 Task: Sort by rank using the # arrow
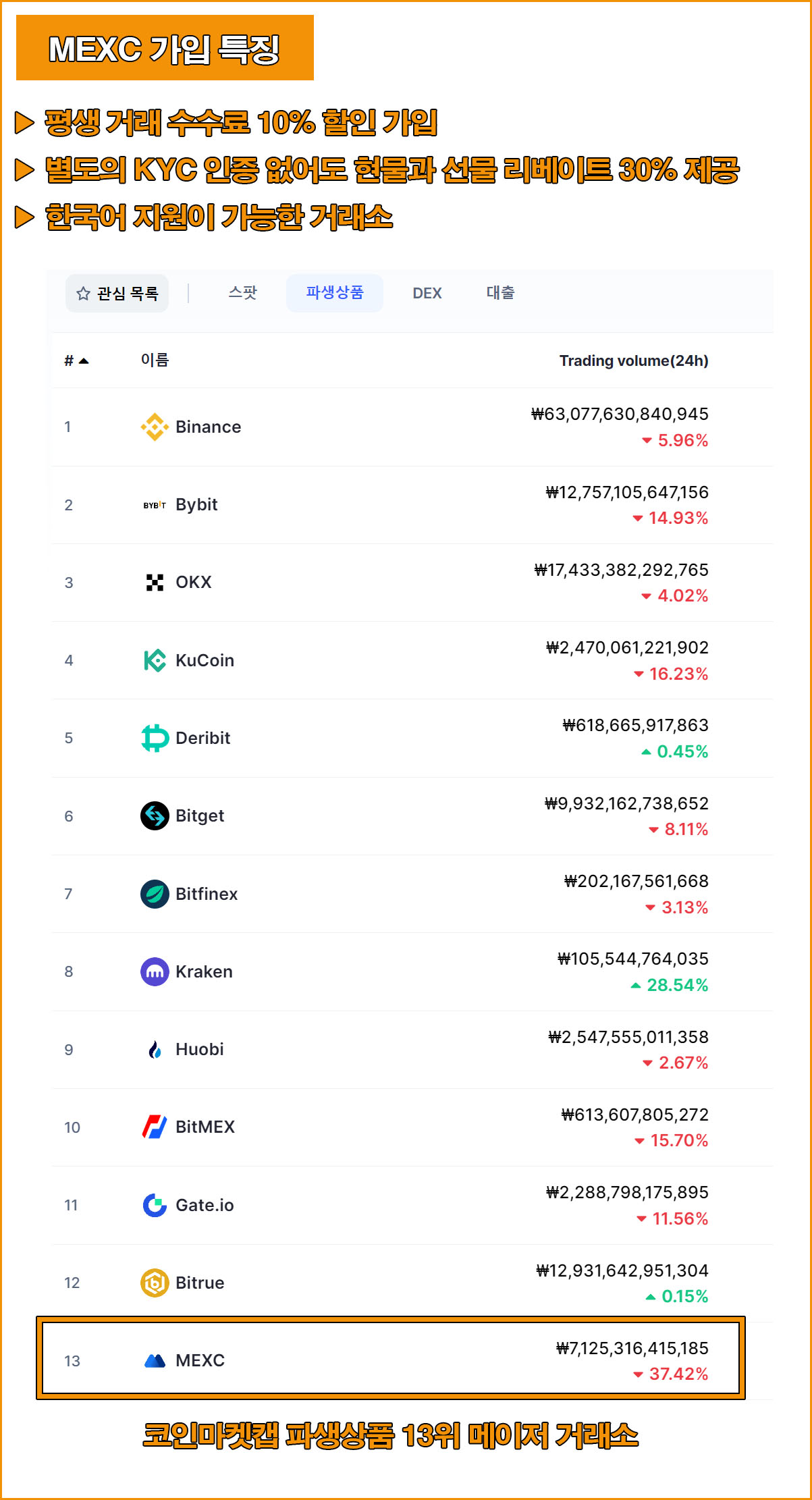click(76, 360)
